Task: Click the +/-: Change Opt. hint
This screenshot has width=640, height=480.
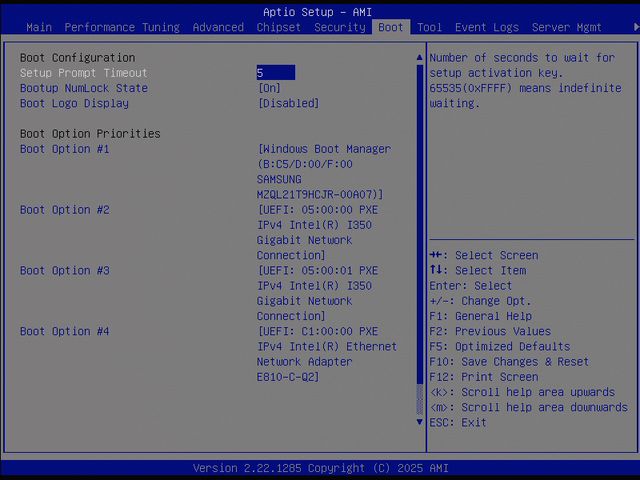Action: pos(480,301)
